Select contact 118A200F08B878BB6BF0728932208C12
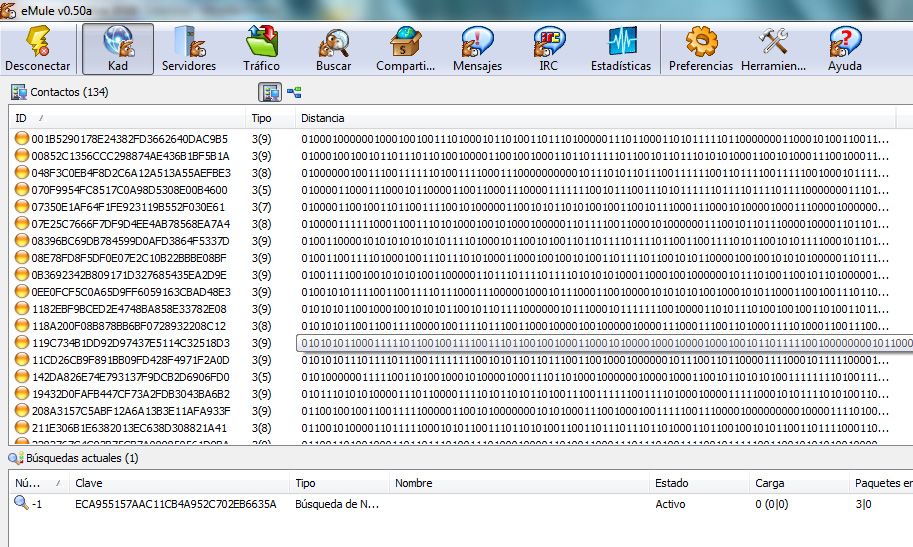The height and width of the screenshot is (547, 913). [x=129, y=326]
